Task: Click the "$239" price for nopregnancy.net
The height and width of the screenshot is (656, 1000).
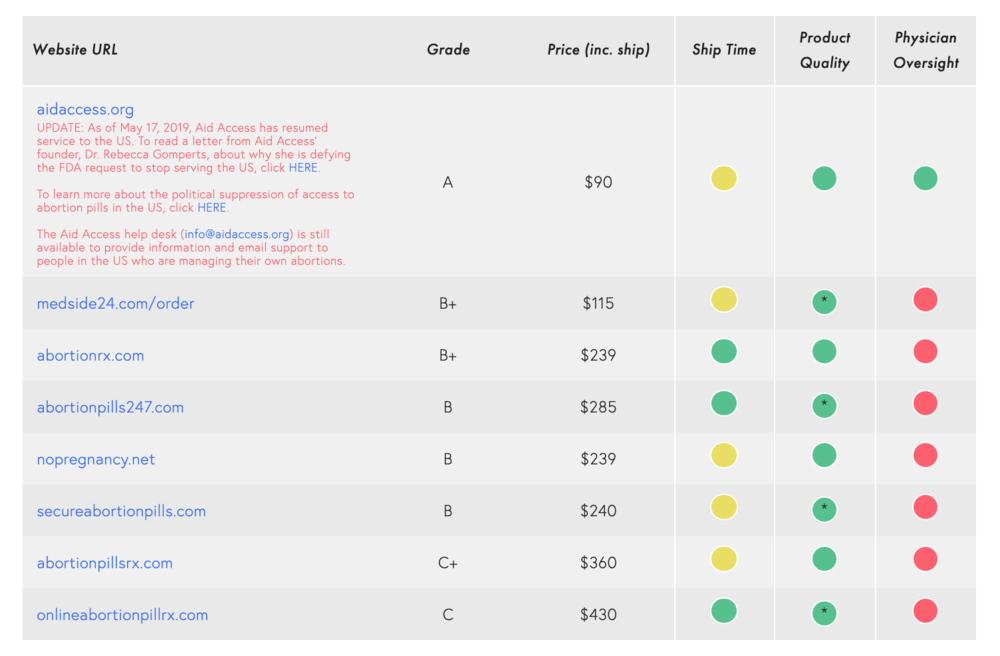Action: coord(598,459)
